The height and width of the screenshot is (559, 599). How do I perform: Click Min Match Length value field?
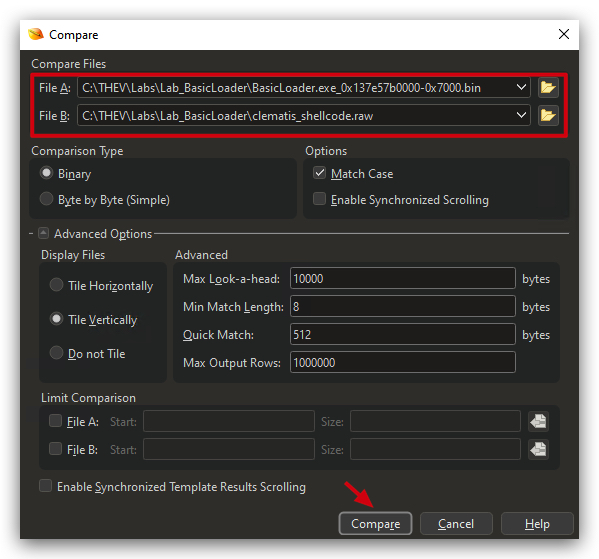point(403,306)
